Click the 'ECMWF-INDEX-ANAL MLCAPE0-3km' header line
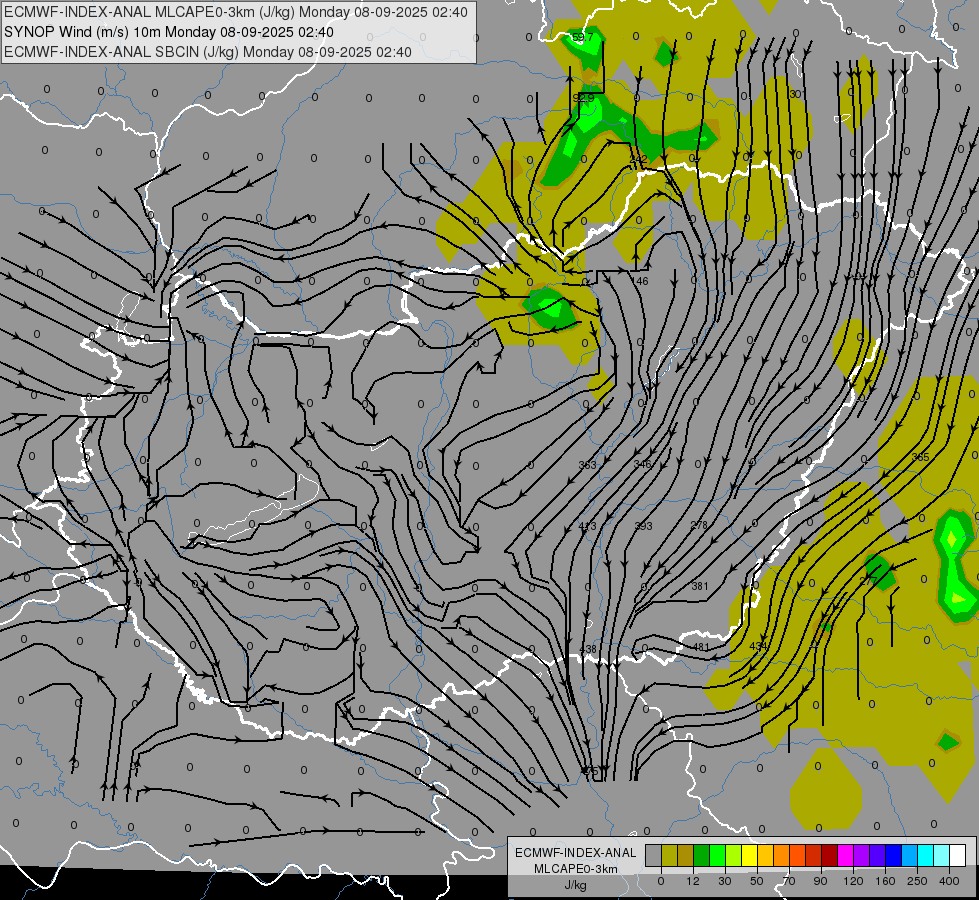This screenshot has height=900, width=979. (235, 12)
